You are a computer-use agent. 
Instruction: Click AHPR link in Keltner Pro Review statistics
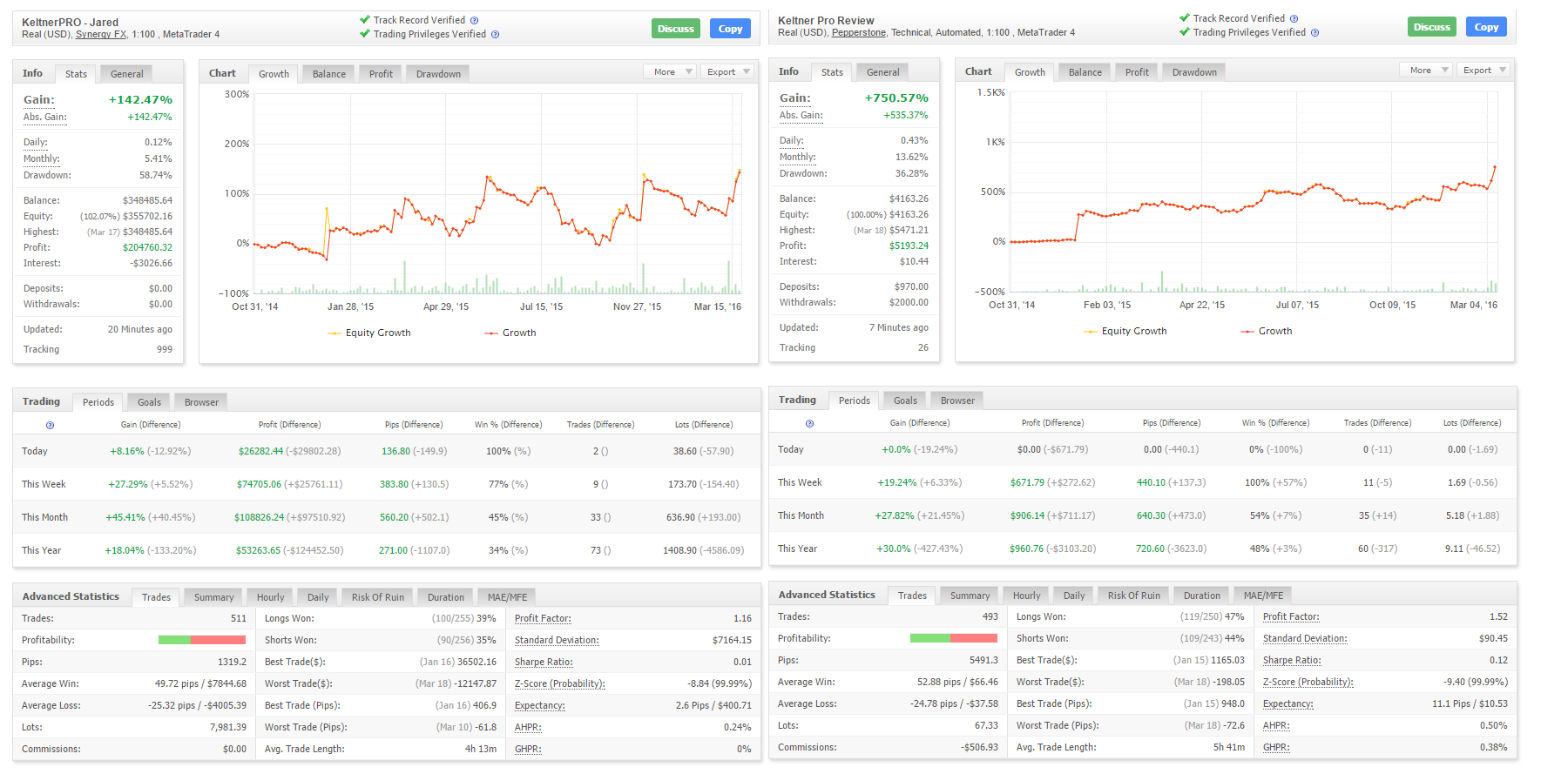tap(1276, 726)
